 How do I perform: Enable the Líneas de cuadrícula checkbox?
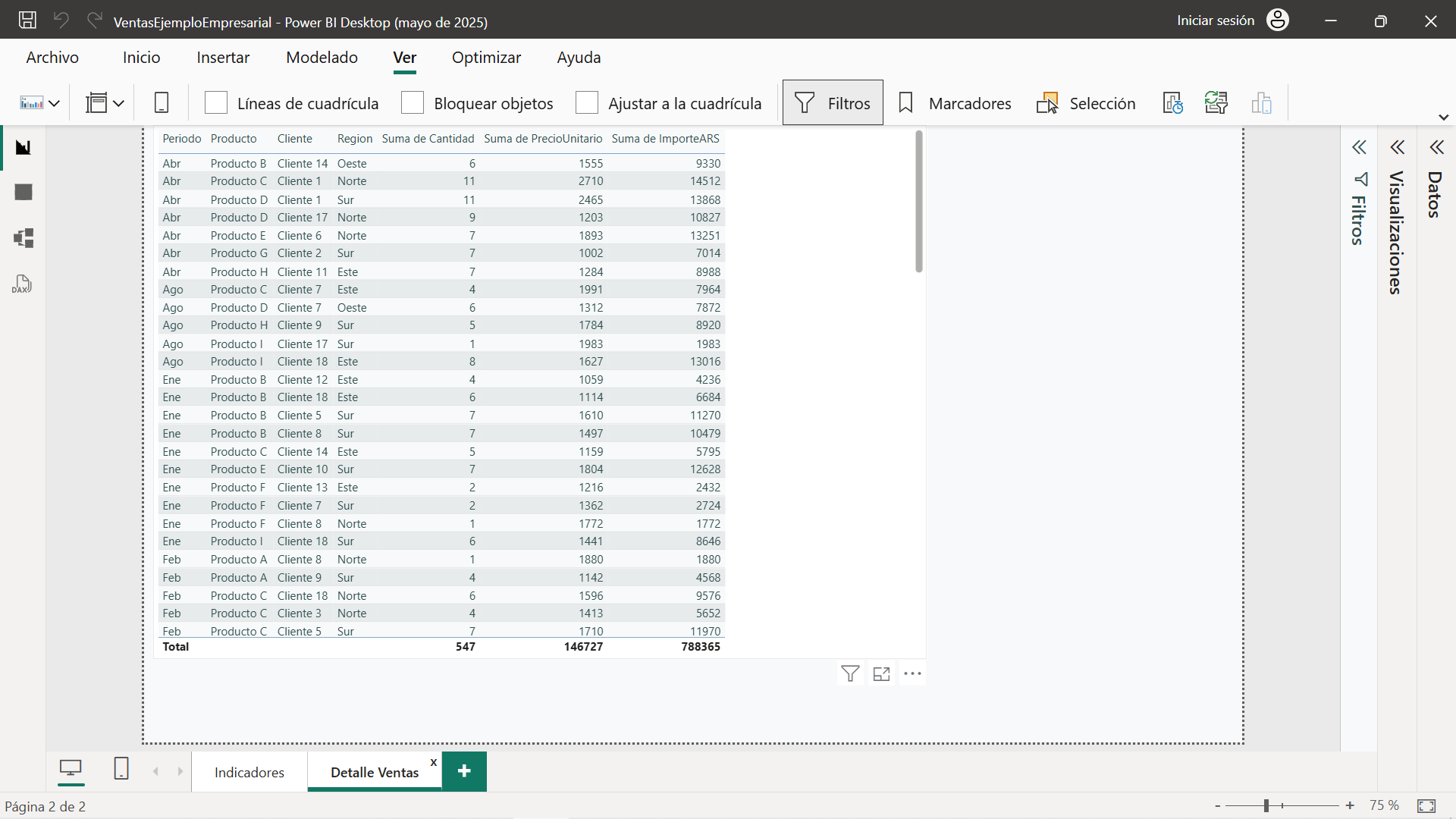(216, 102)
